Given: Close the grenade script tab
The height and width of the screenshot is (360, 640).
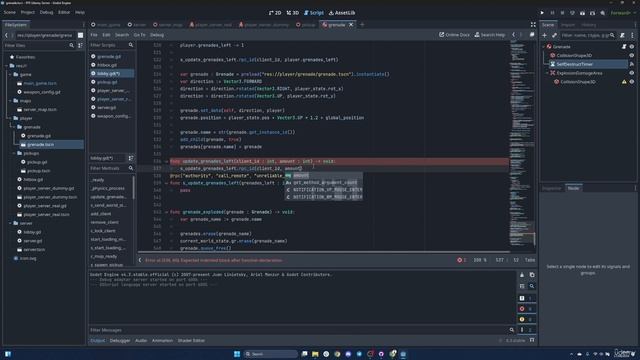Looking at the screenshot, I should tap(351, 25).
